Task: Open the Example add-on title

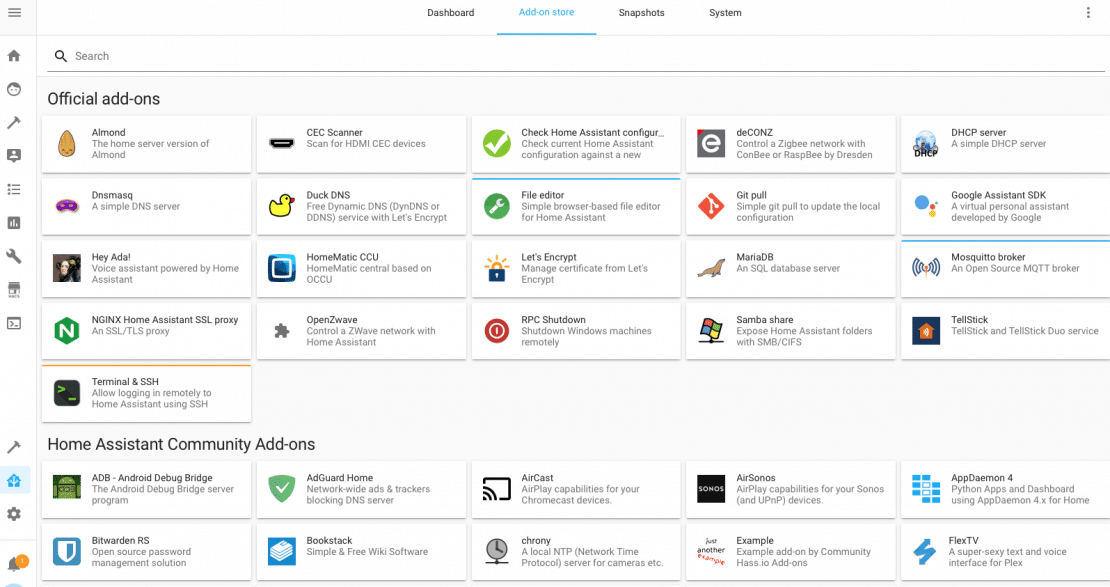Action: 755,540
